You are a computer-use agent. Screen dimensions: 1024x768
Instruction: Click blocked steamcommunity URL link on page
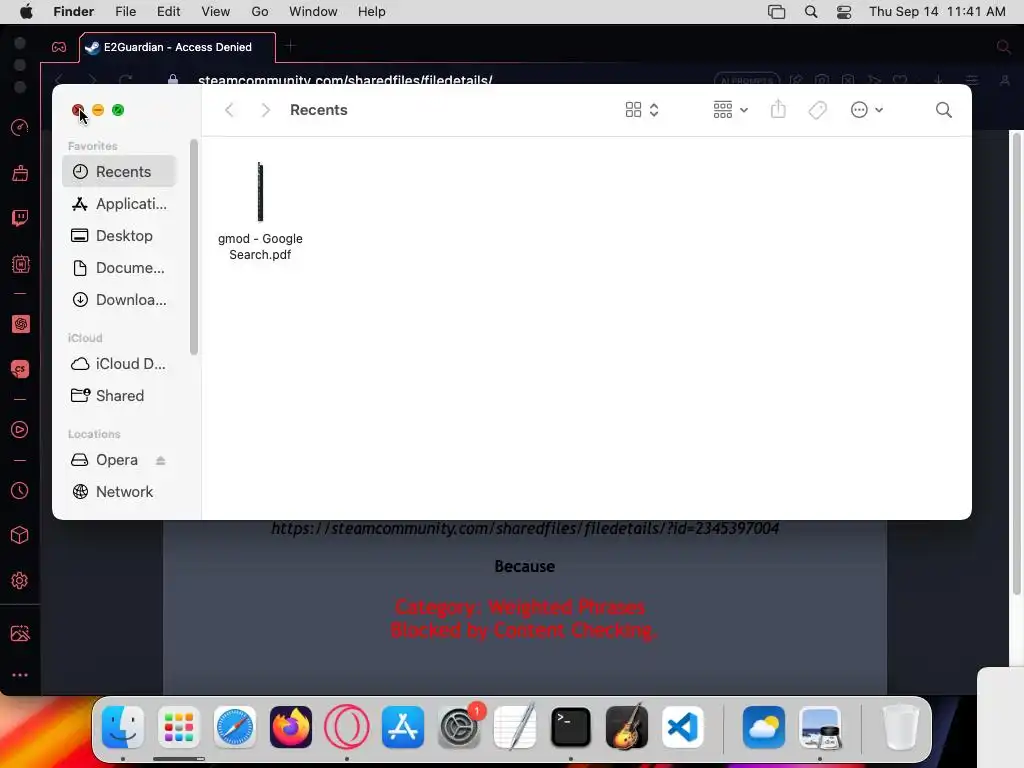click(525, 528)
